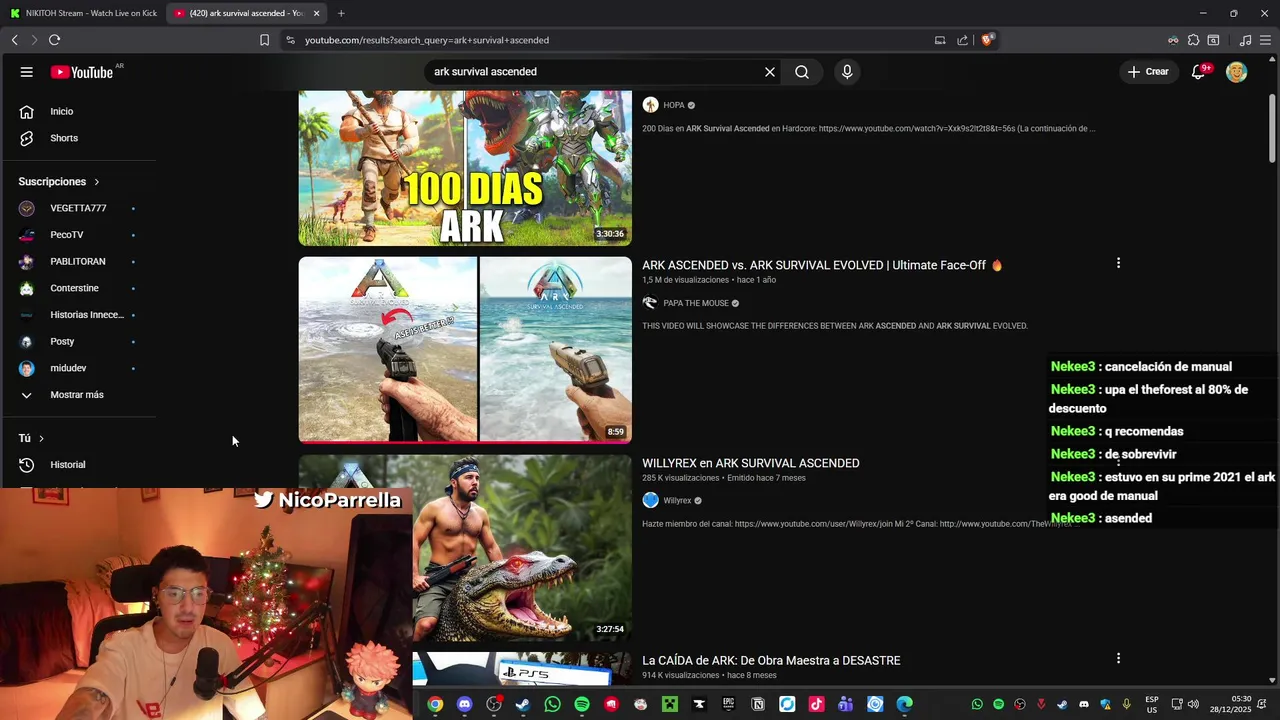Open Microsoft Edge from the taskbar
Viewport: 1280px width, 720px height.
pyautogui.click(x=904, y=704)
